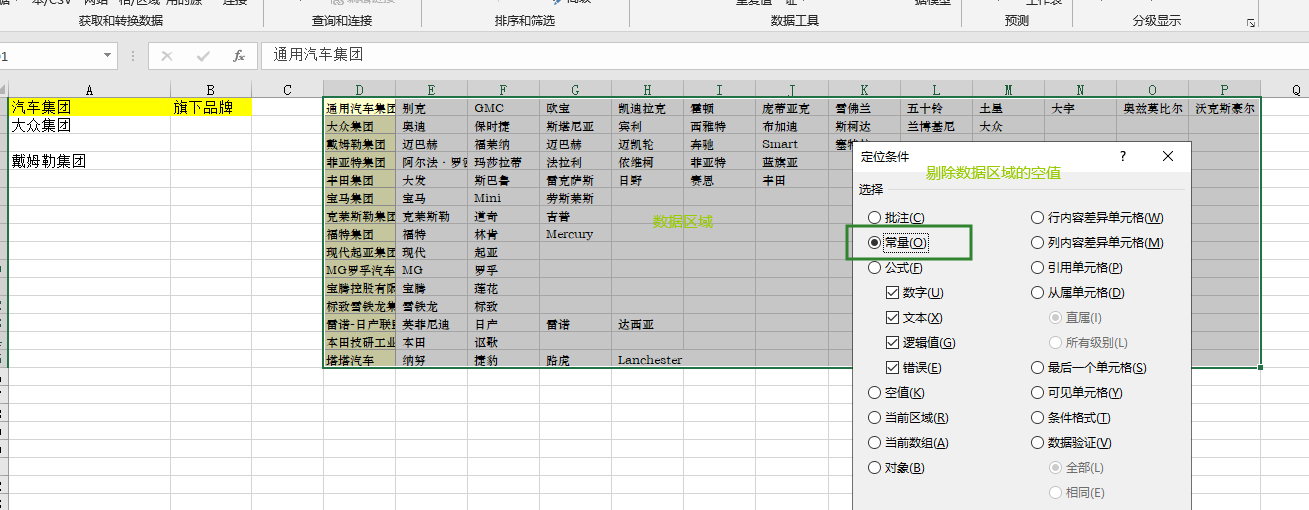Screen dimensions: 1309x510
Task: Select column D header
Action: pos(360,90)
